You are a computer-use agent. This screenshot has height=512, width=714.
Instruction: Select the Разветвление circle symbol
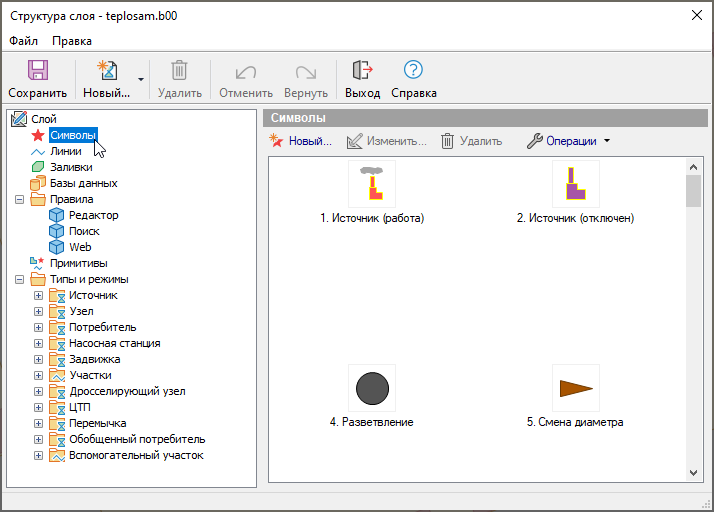372,388
